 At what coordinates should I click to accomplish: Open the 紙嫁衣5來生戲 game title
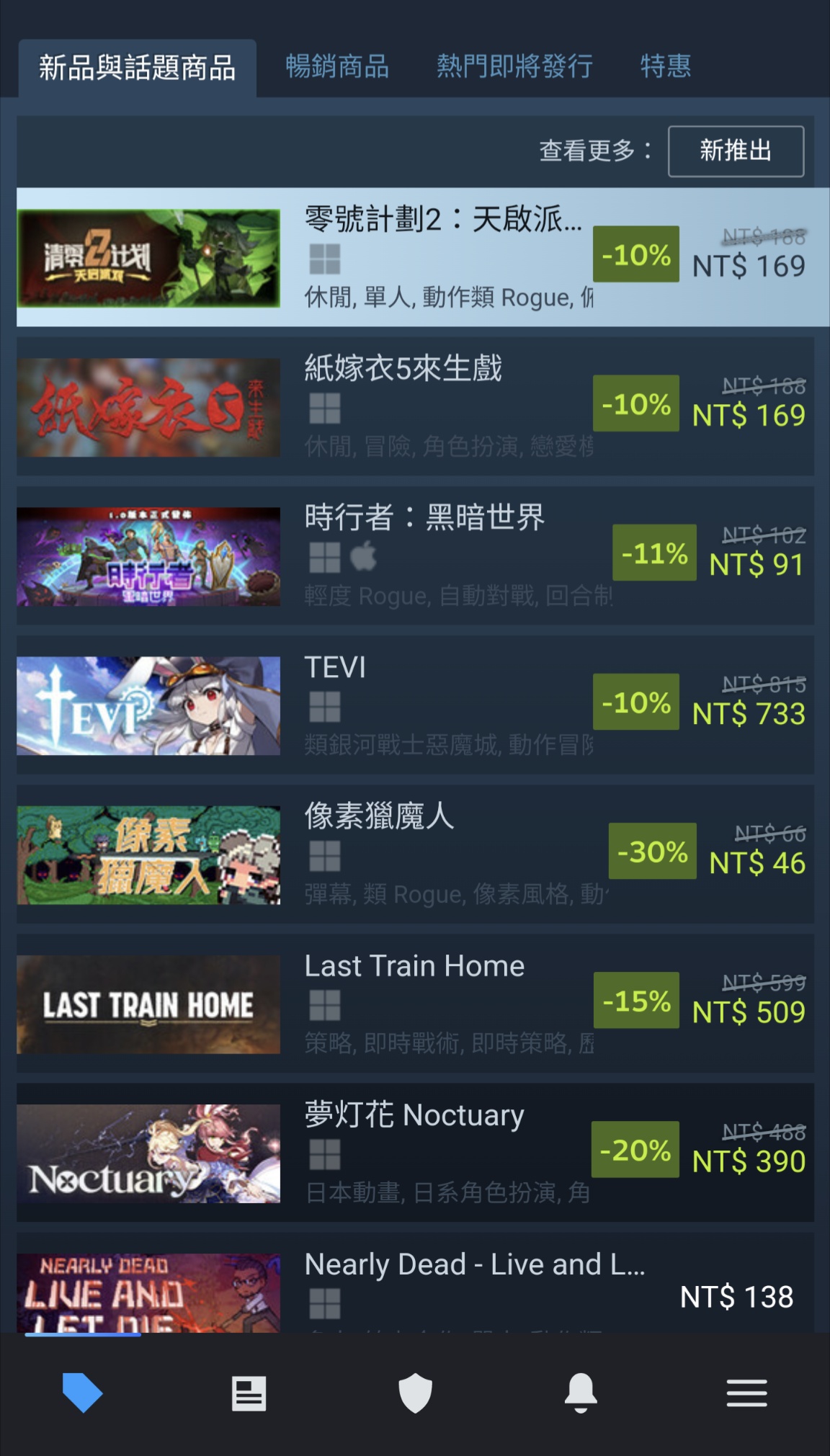(403, 368)
